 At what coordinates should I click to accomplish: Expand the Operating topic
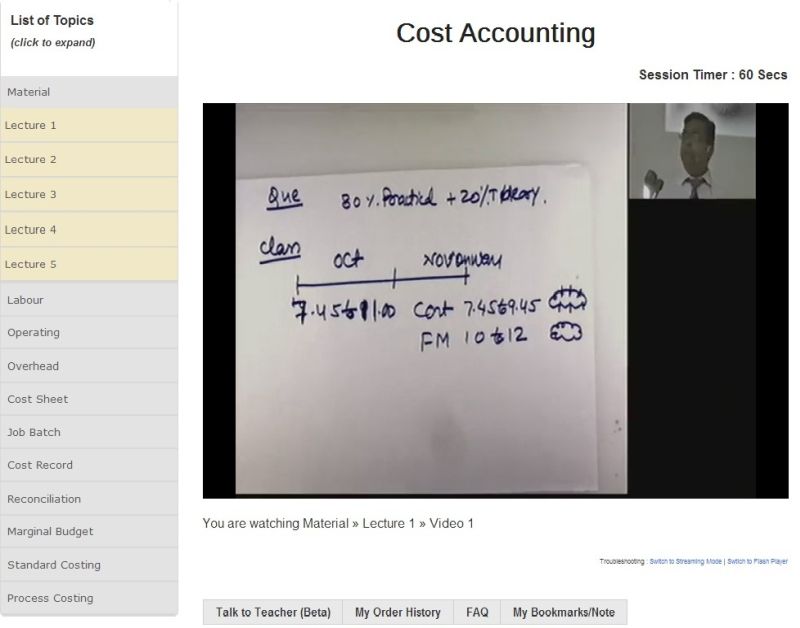89,333
